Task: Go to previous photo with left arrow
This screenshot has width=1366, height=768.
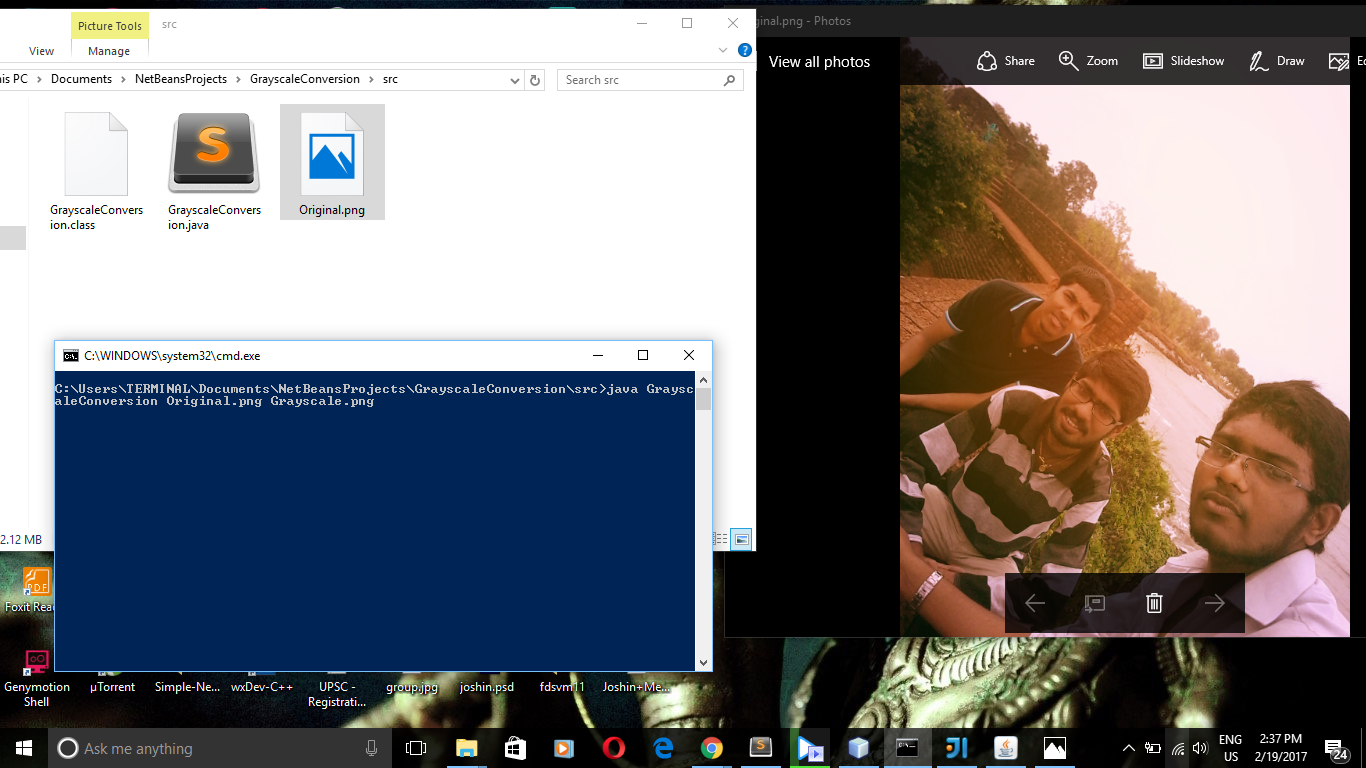Action: pyautogui.click(x=1035, y=603)
